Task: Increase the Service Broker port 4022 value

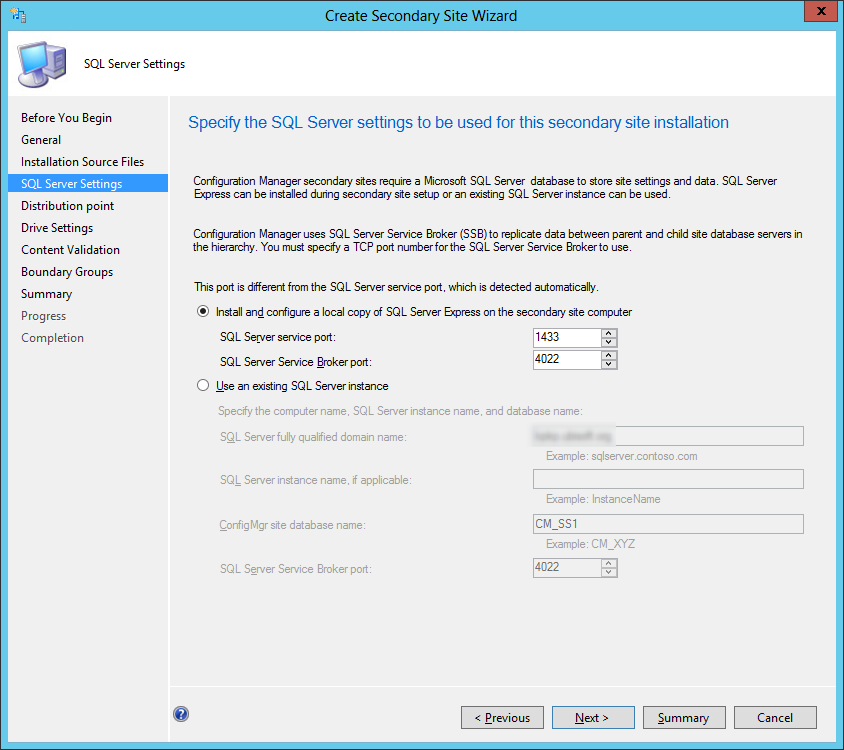Action: coord(609,355)
